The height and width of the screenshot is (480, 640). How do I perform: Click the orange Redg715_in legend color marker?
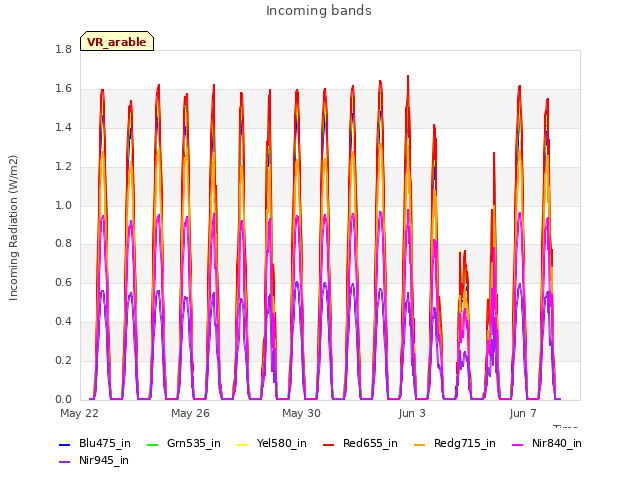(x=420, y=445)
